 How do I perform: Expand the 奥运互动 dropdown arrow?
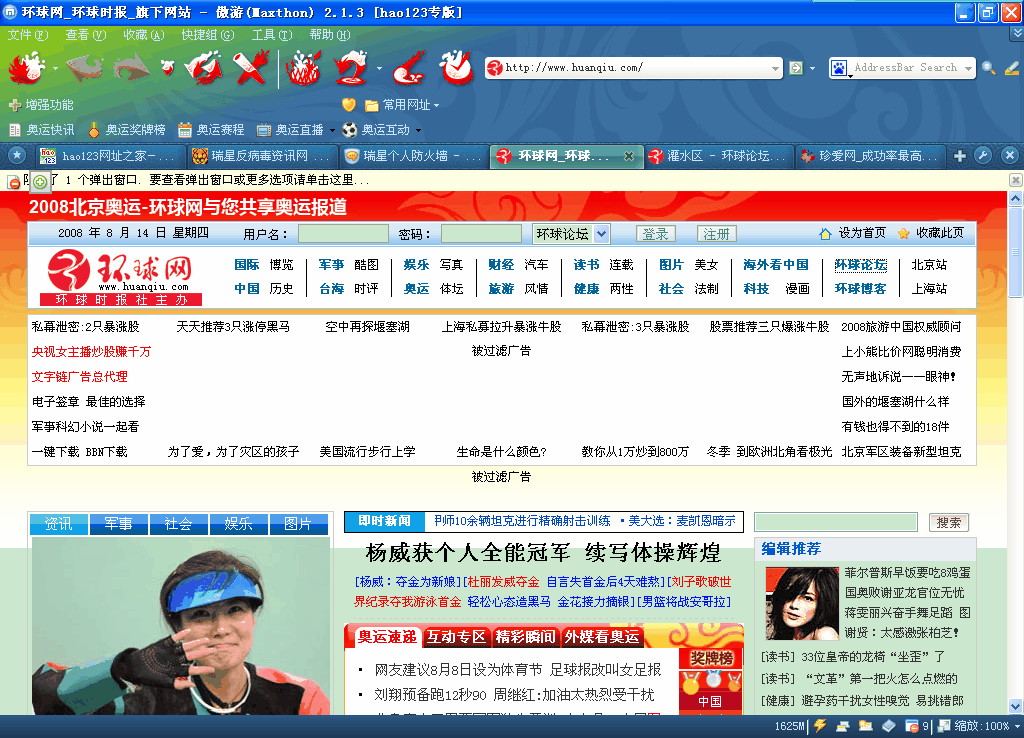point(418,130)
